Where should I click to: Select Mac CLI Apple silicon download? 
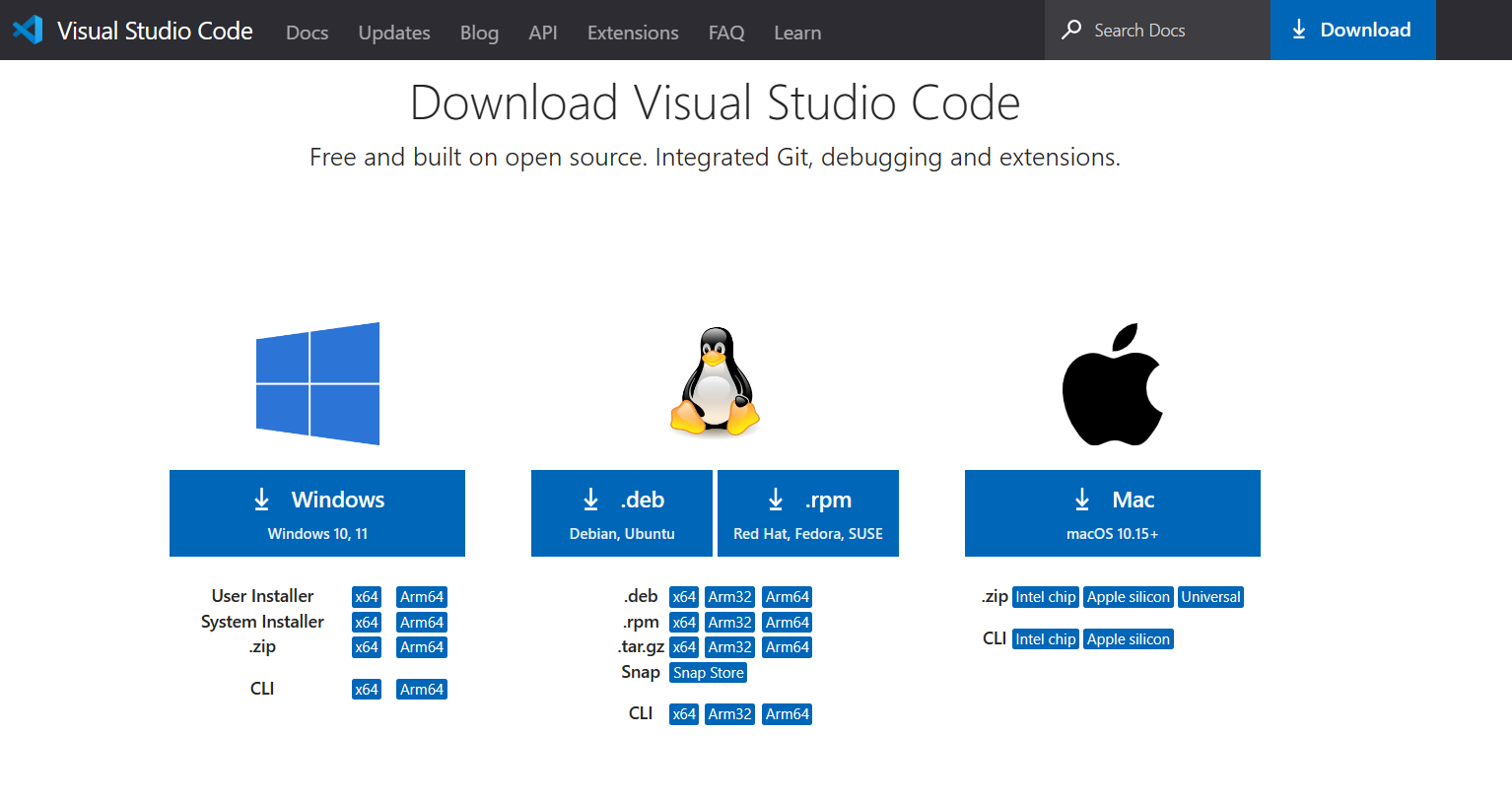coord(1129,639)
